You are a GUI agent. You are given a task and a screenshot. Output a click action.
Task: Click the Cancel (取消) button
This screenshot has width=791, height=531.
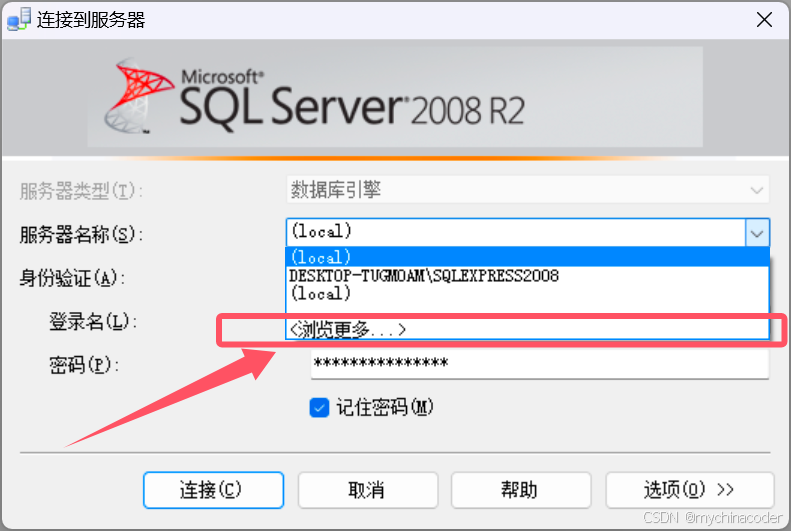[368, 490]
